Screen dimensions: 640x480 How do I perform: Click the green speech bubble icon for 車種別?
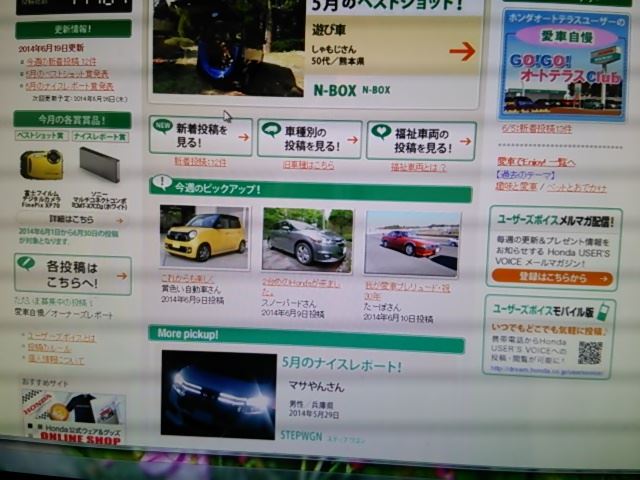(271, 130)
